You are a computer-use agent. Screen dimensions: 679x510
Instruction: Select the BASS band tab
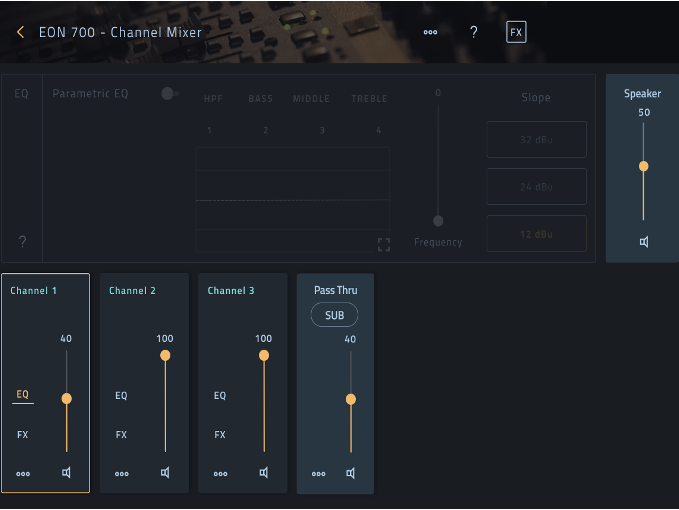(260, 99)
